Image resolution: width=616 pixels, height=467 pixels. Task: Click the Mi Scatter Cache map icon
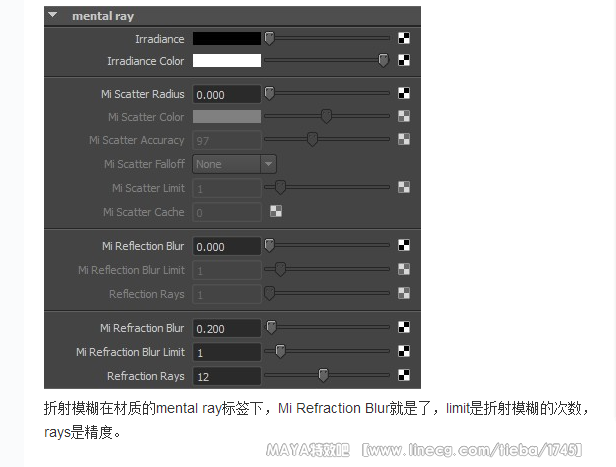[x=276, y=211]
